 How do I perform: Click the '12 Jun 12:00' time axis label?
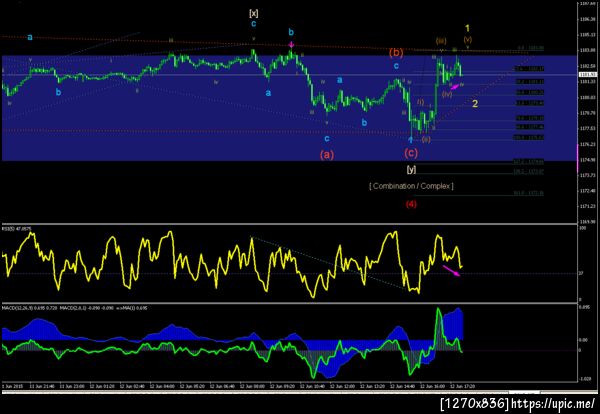pos(342,386)
